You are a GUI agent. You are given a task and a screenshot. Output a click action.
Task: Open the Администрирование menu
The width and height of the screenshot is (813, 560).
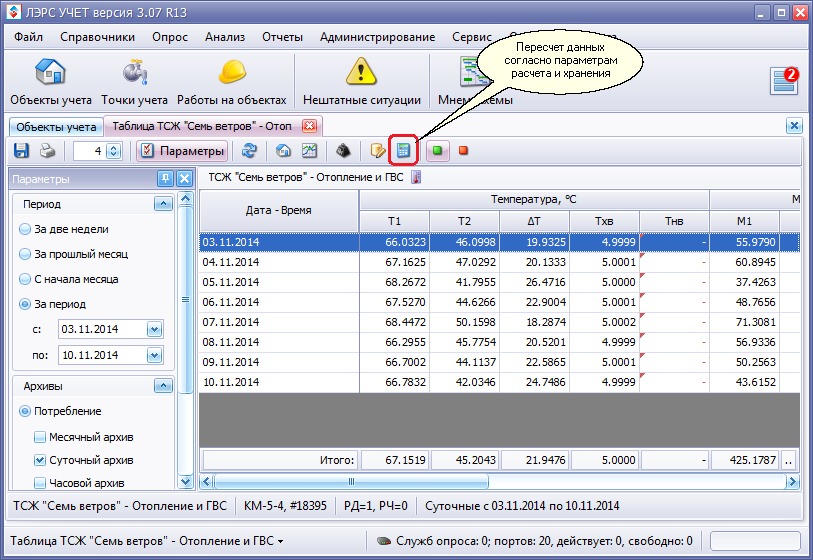coord(377,37)
